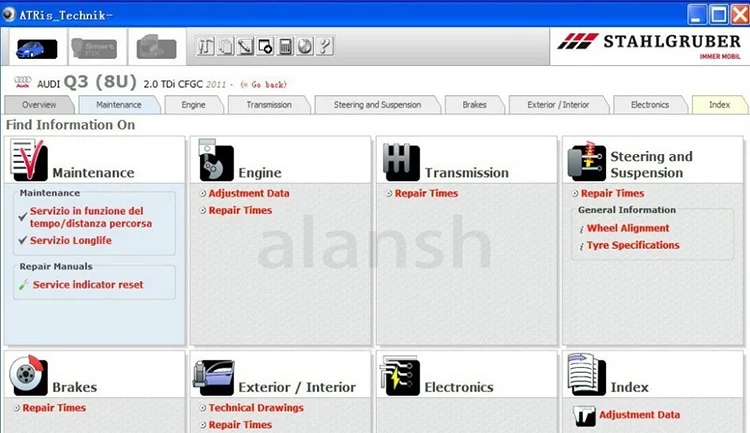Switch to the Index tab
The height and width of the screenshot is (433, 750).
(719, 105)
